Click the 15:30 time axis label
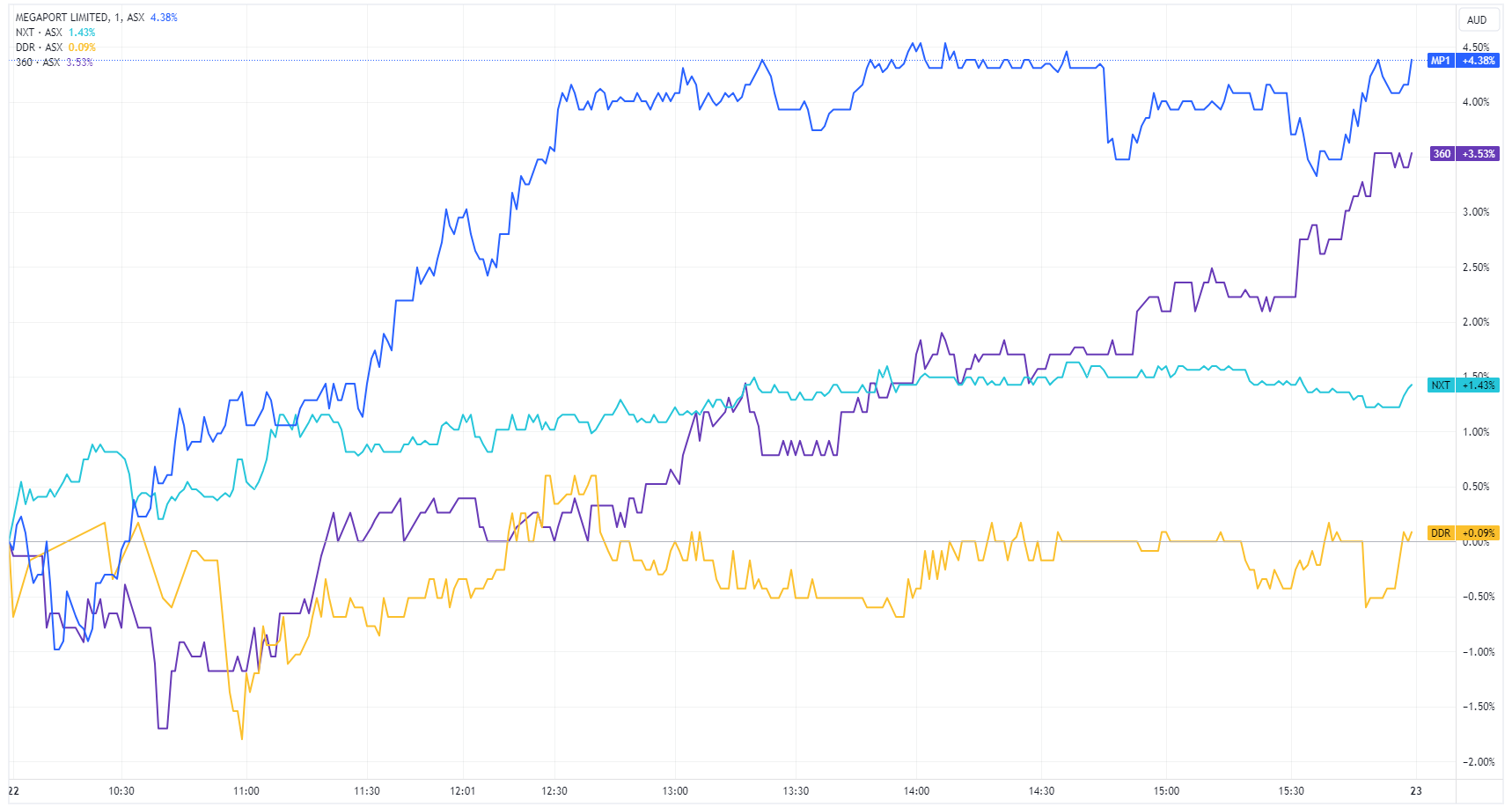This screenshot has height=807, width=1512. [1291, 791]
